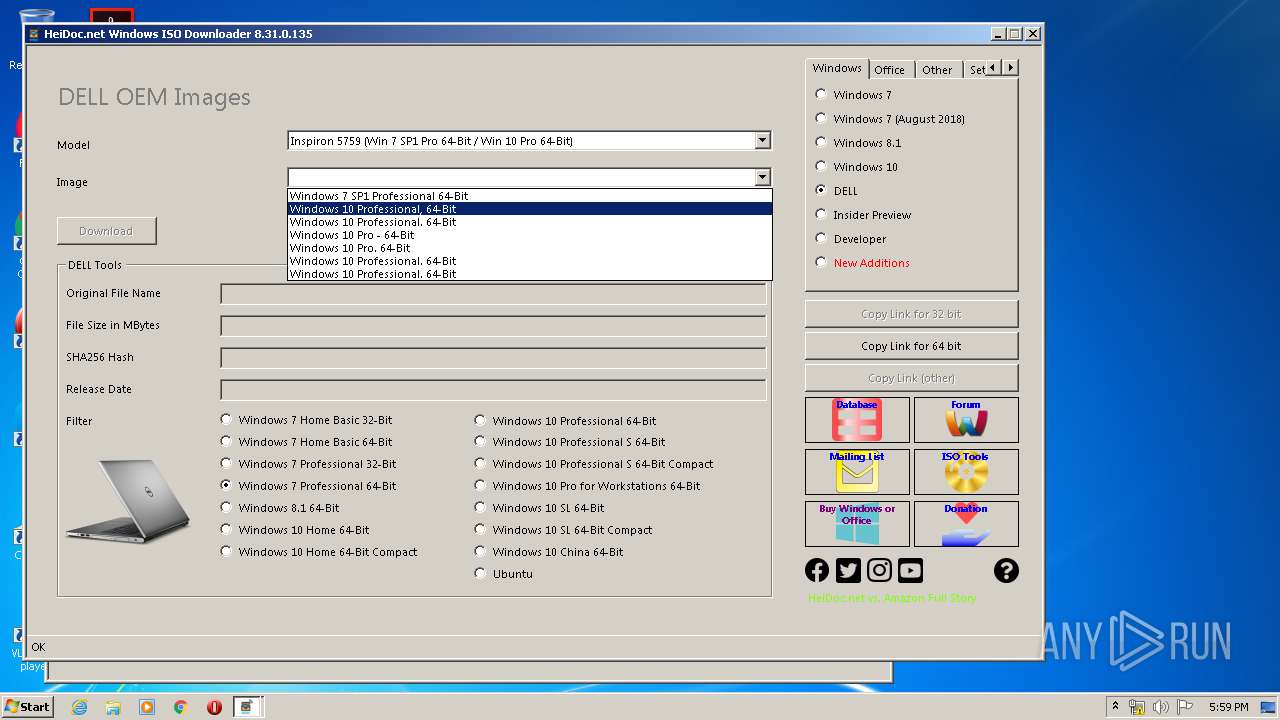1280x720 pixels.
Task: Click the Buy Windows or Office icon
Action: pos(857,524)
